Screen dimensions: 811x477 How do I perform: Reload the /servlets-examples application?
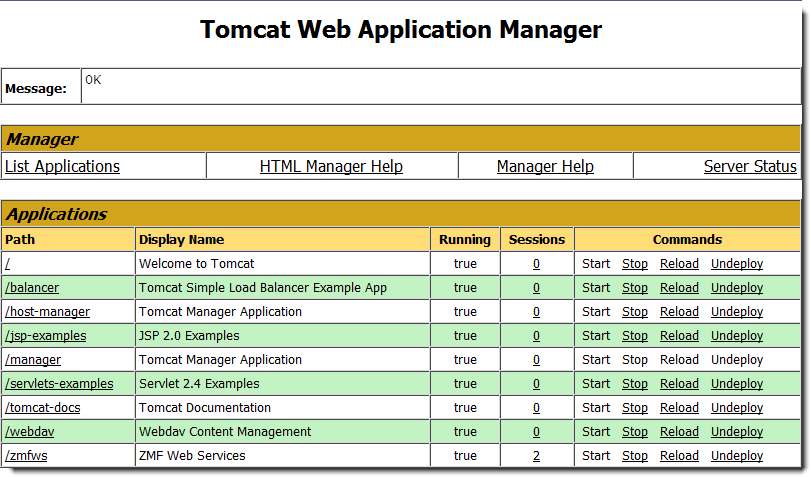coord(679,384)
